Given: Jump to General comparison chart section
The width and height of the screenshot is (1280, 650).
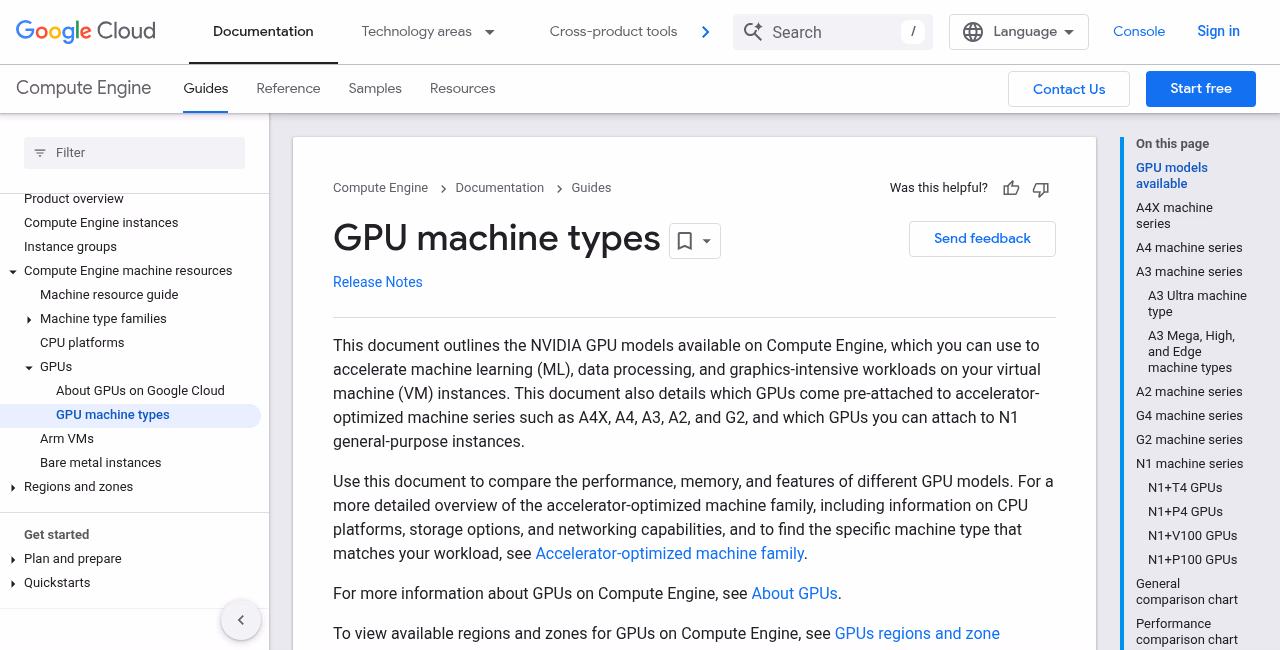Looking at the screenshot, I should tap(1187, 592).
